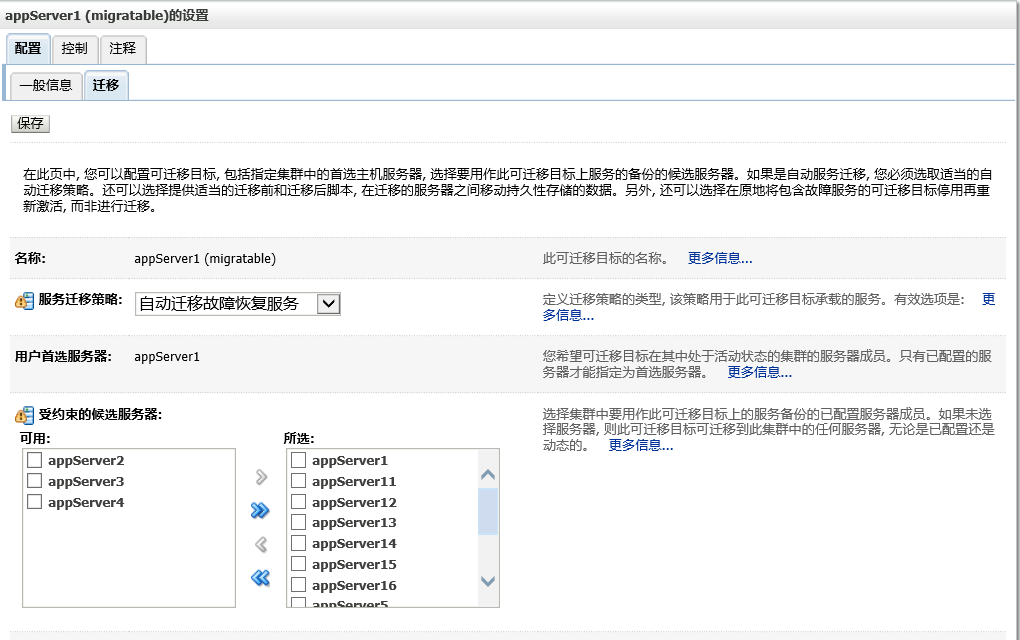1020x640 pixels.
Task: Click the move-right single arrow icon
Action: coord(261,477)
